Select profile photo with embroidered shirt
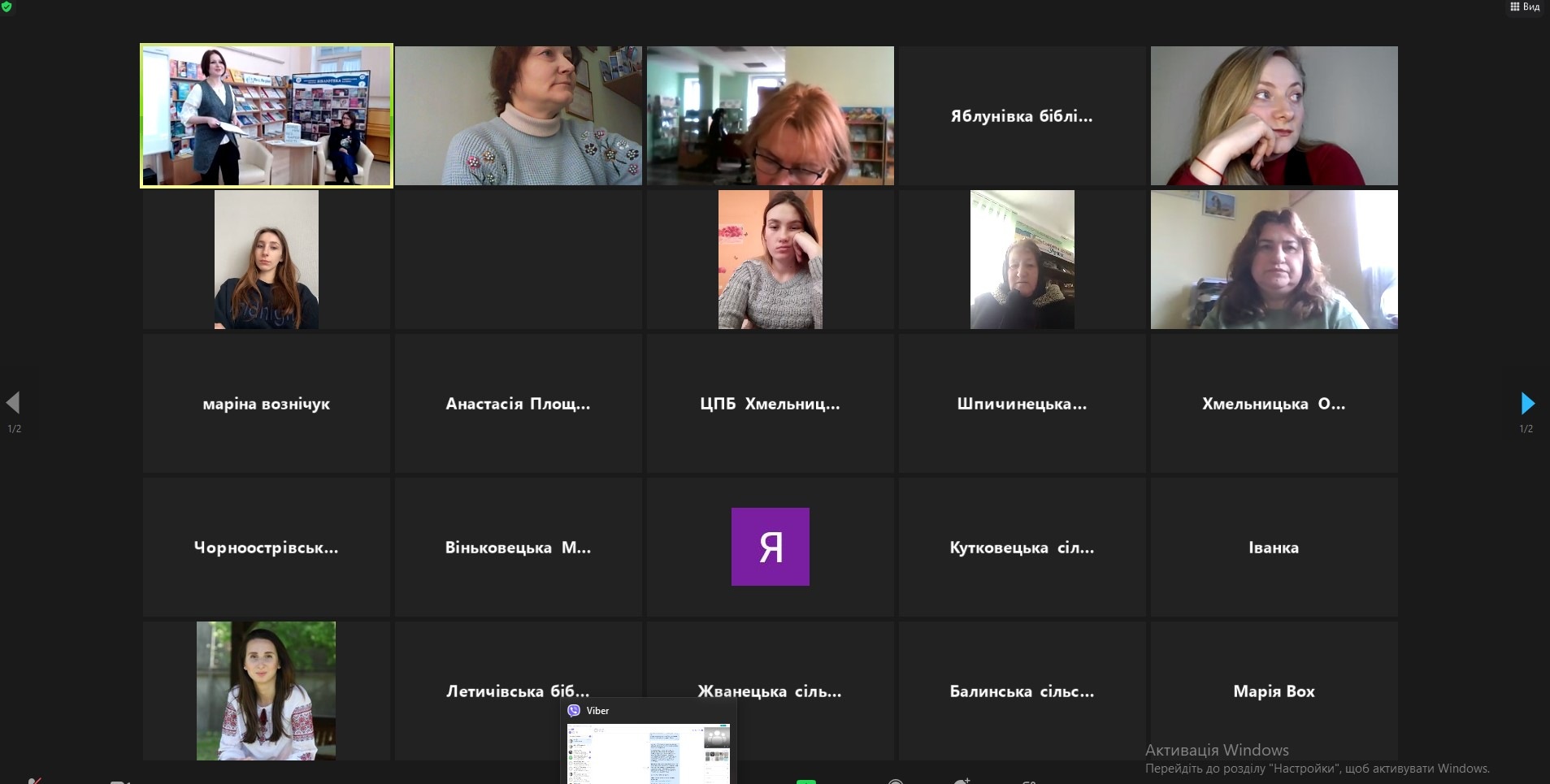 coord(266,691)
